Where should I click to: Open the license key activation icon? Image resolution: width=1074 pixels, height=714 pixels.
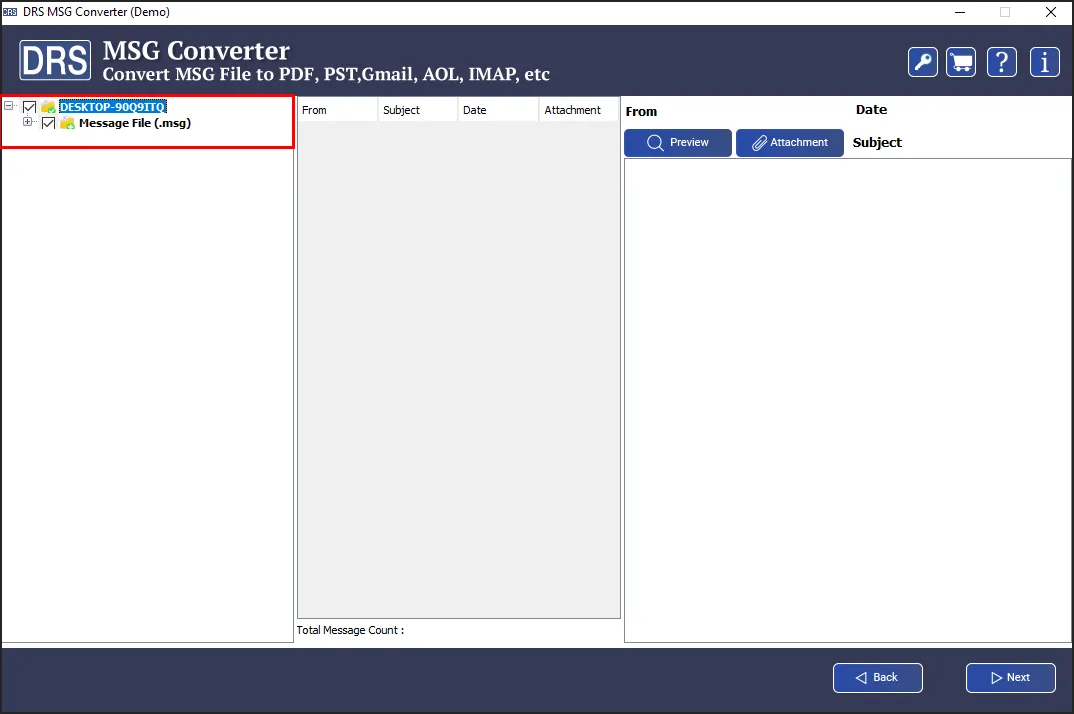click(x=923, y=62)
